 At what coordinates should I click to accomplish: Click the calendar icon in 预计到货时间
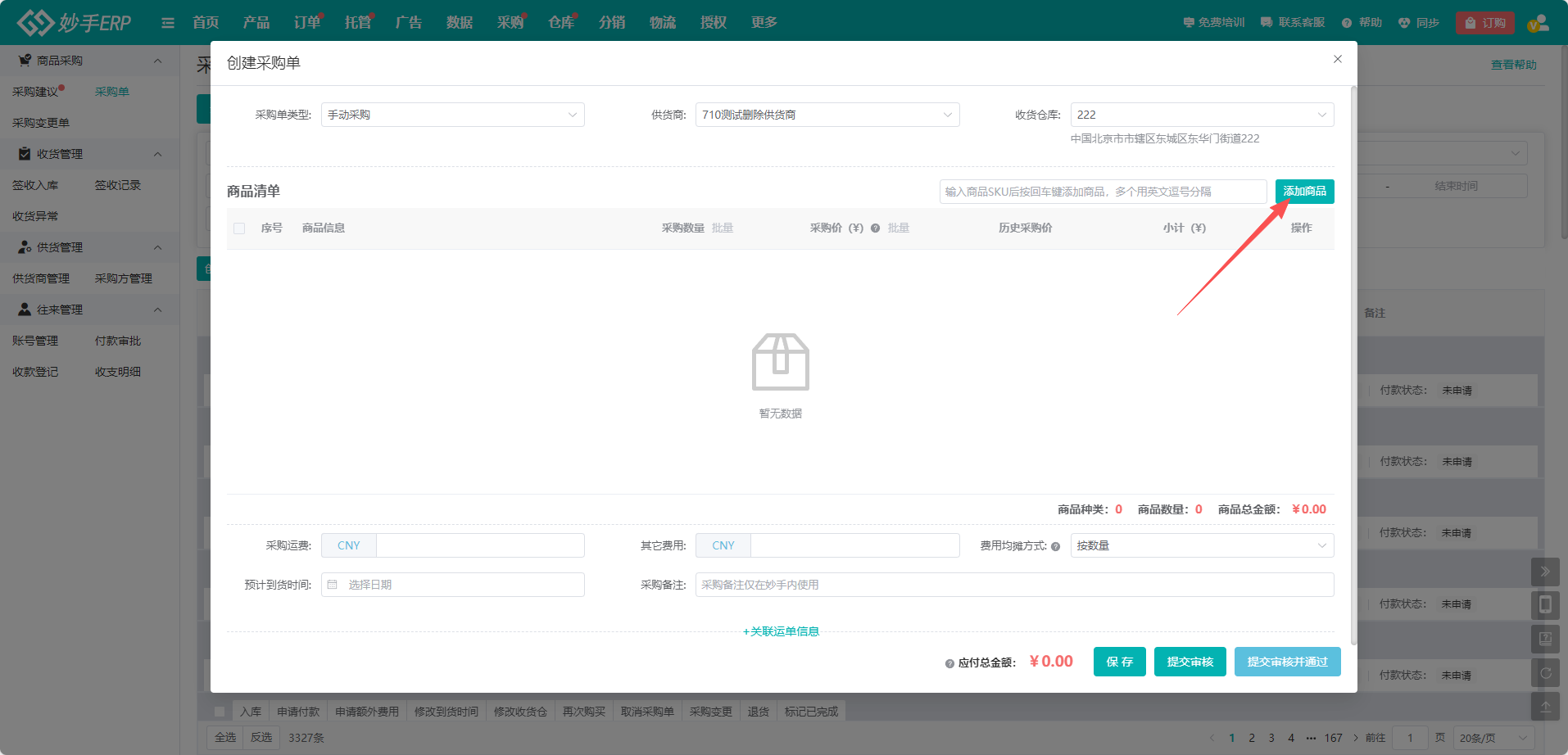click(333, 585)
